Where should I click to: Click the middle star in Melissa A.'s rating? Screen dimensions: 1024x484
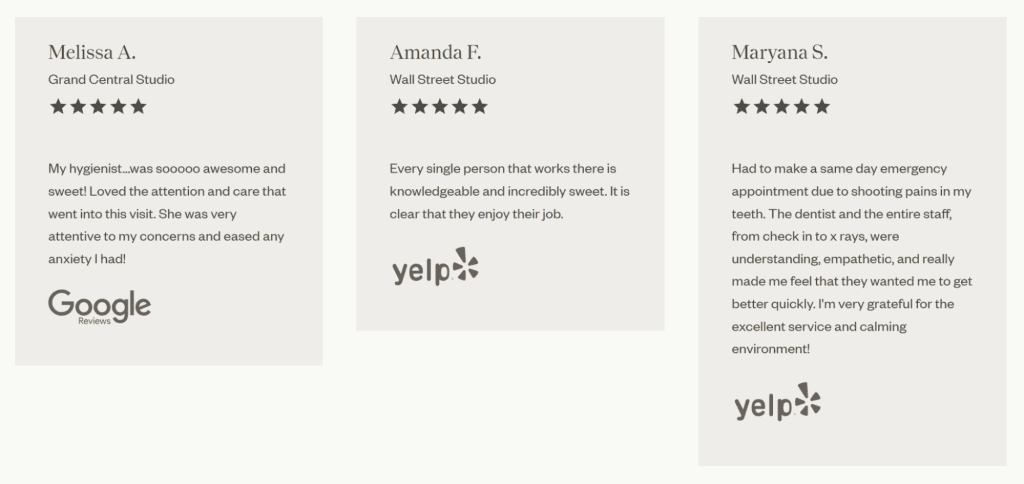tap(98, 106)
